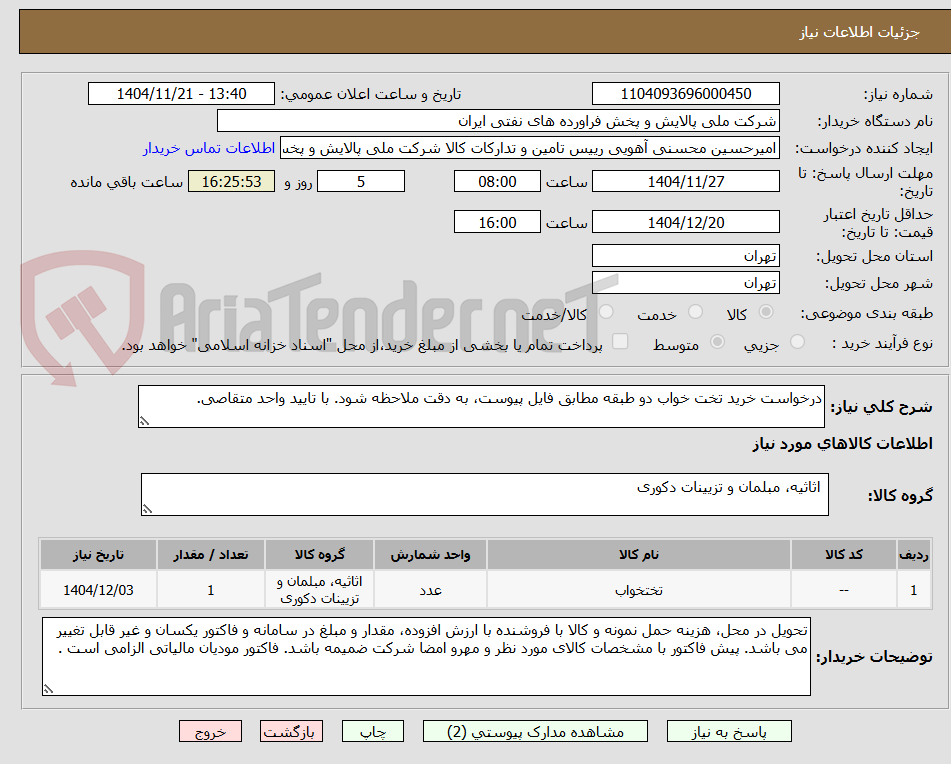Click the شماره نیاز number field
This screenshot has height=764, width=951.
tap(685, 94)
